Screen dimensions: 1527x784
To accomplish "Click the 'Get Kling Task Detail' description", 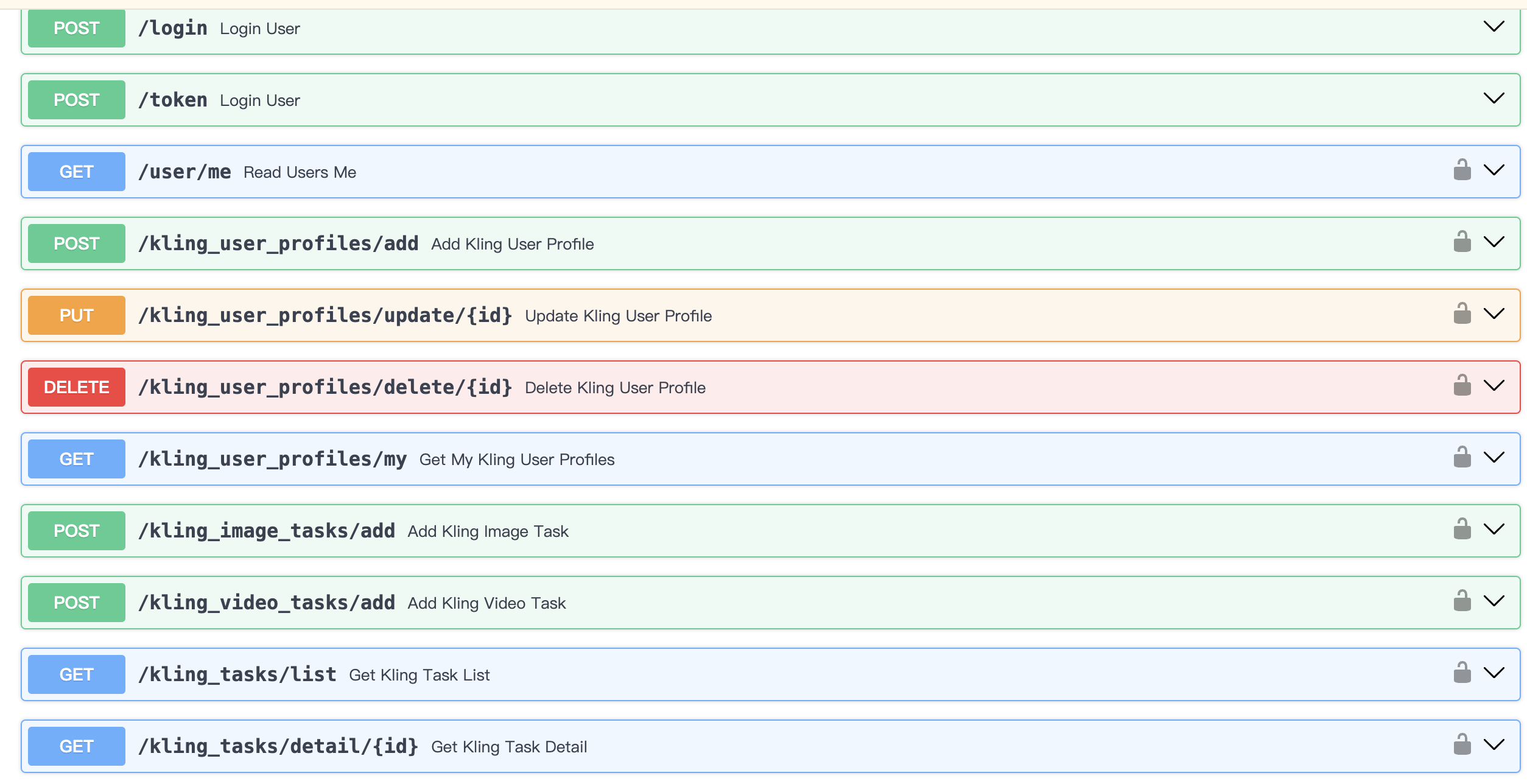I will click(x=510, y=747).
